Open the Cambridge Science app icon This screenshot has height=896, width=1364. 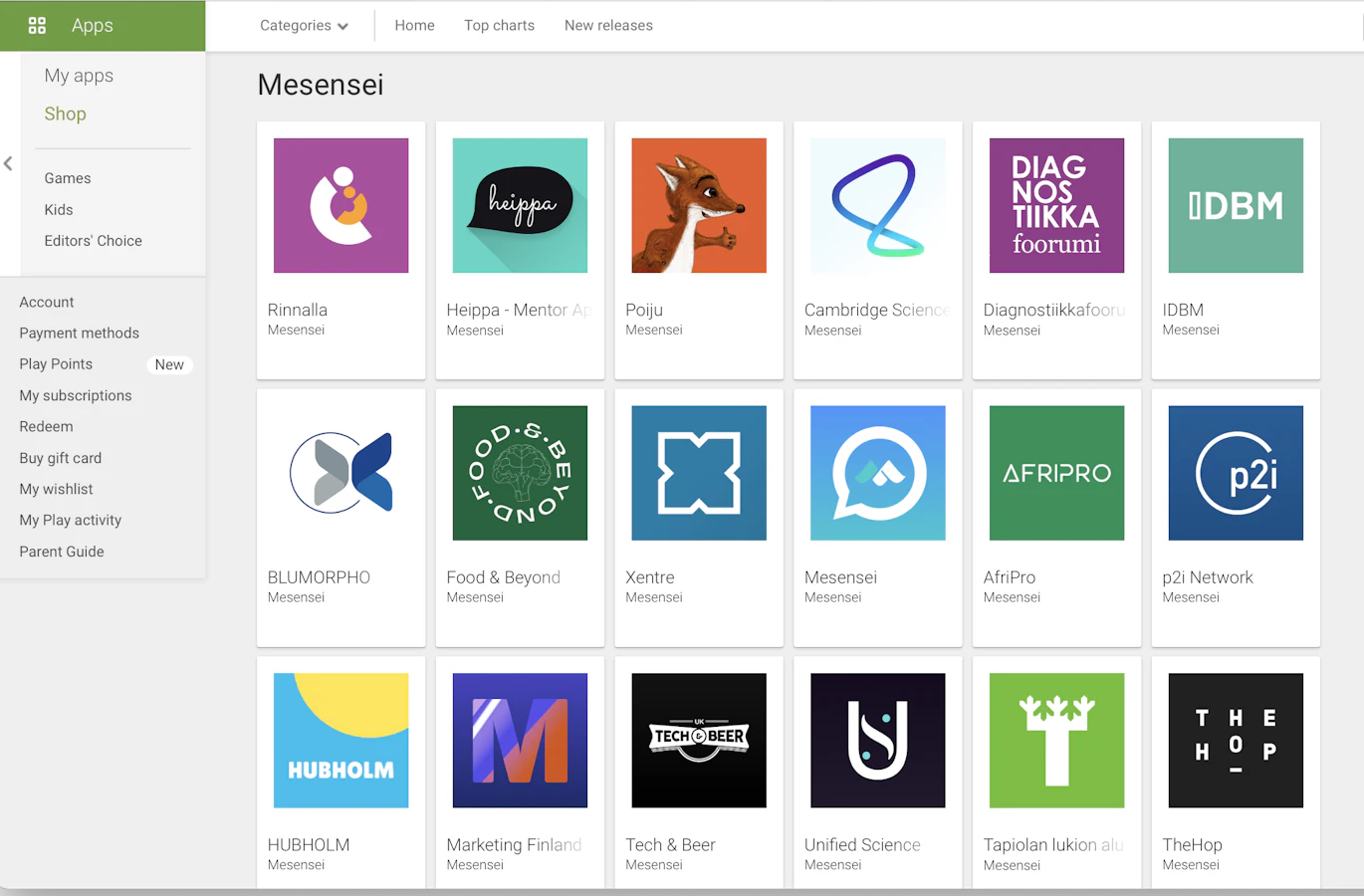pos(878,205)
